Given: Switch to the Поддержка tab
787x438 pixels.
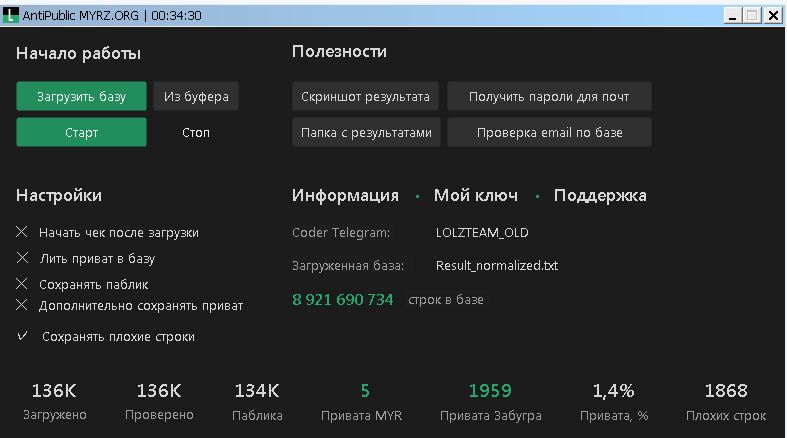Looking at the screenshot, I should [x=600, y=196].
